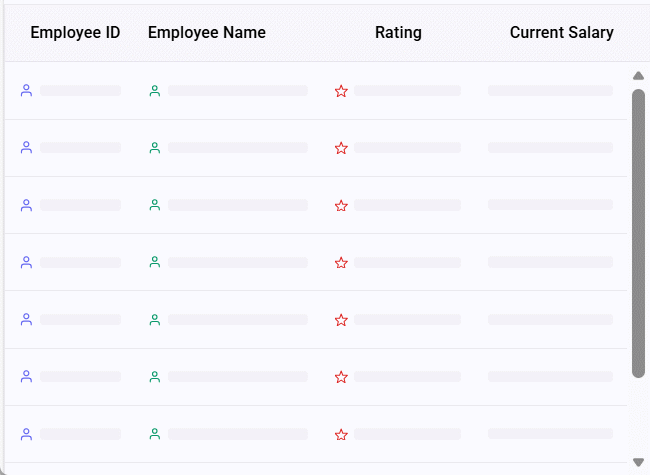Viewport: 650px width, 475px height.
Task: Click the purple user icon in first row
Action: pyautogui.click(x=27, y=90)
